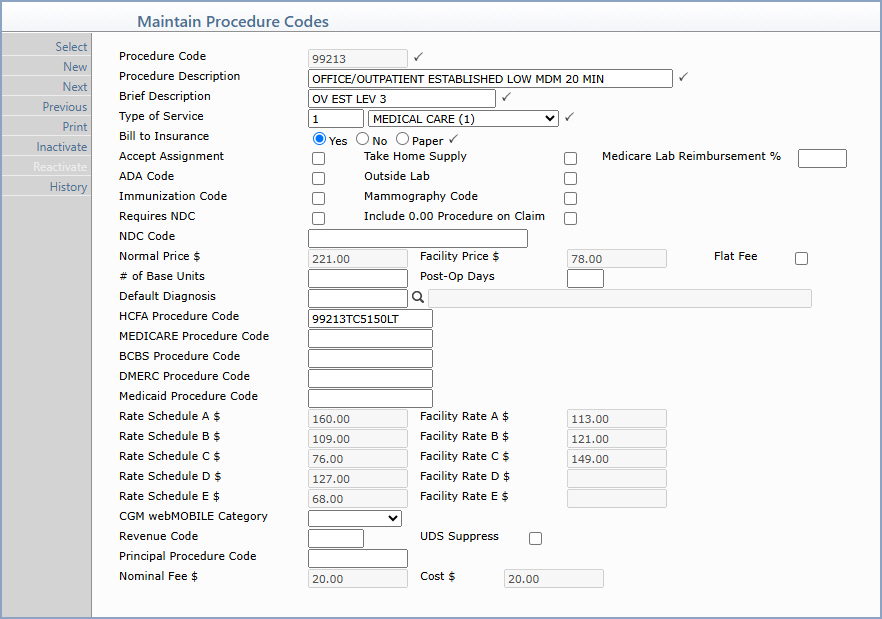Viewport: 882px width, 619px height.
Task: Toggle the Flat Fee checkbox
Action: tap(802, 258)
